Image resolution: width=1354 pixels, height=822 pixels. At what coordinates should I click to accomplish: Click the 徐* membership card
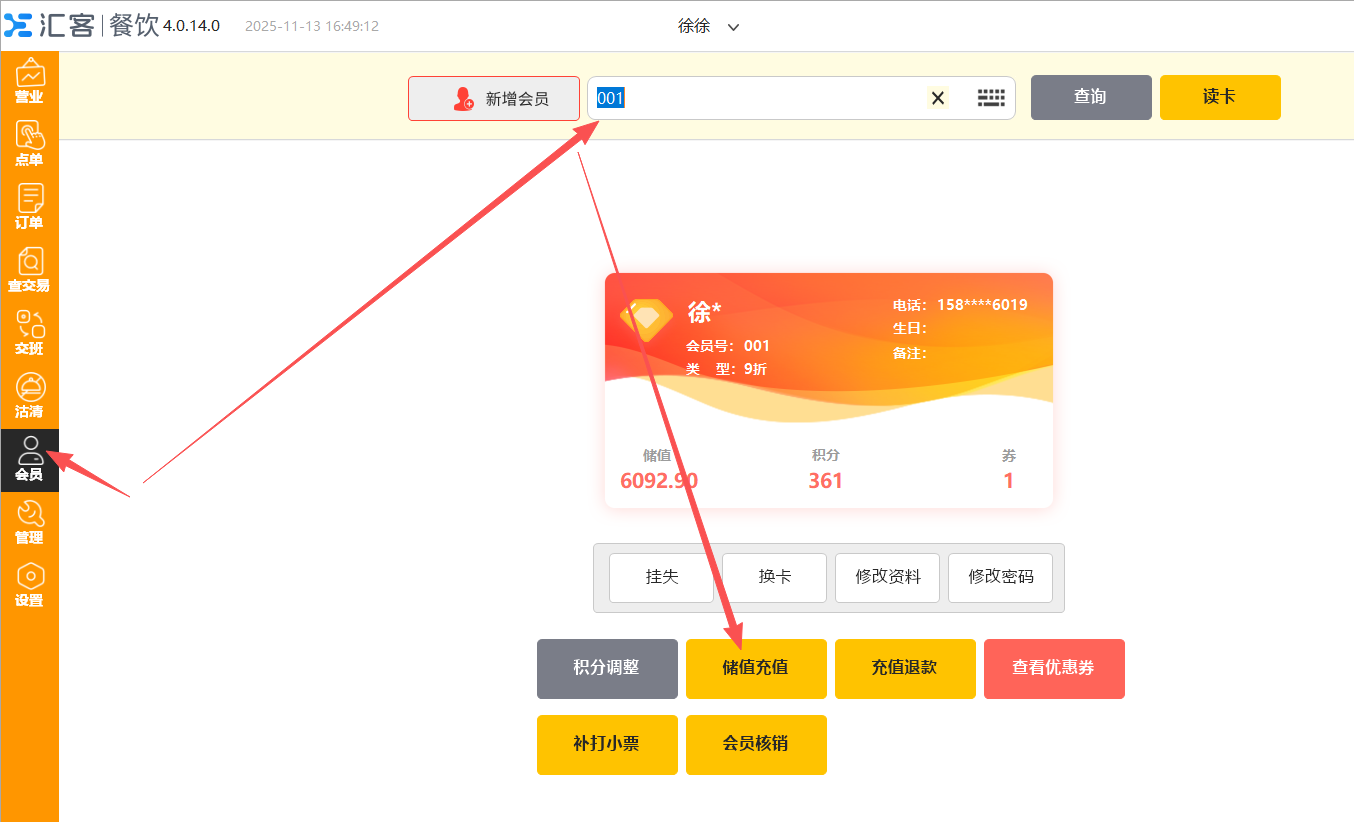(x=828, y=390)
